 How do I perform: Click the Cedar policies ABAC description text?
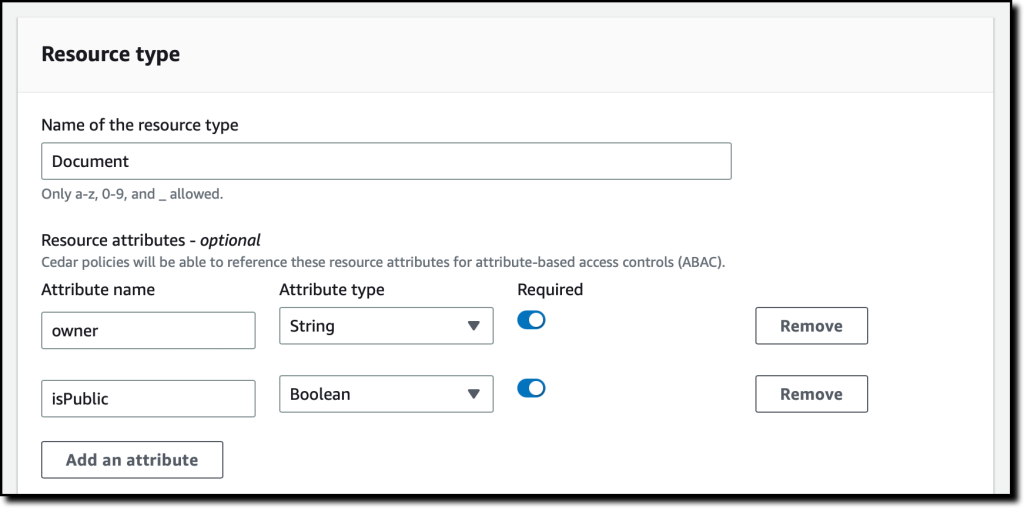(383, 263)
